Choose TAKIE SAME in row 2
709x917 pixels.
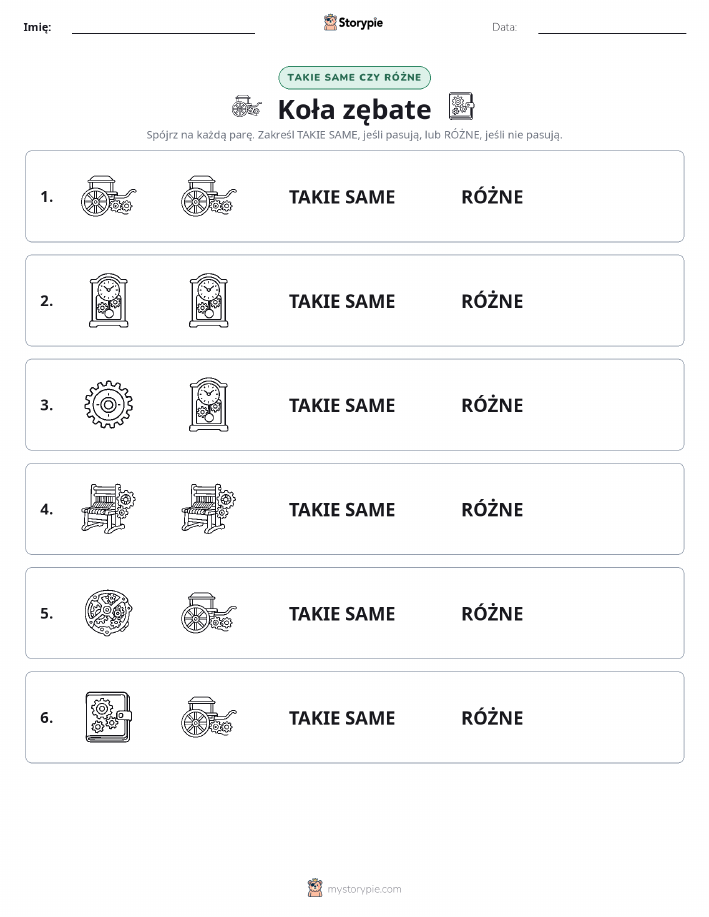click(x=342, y=301)
